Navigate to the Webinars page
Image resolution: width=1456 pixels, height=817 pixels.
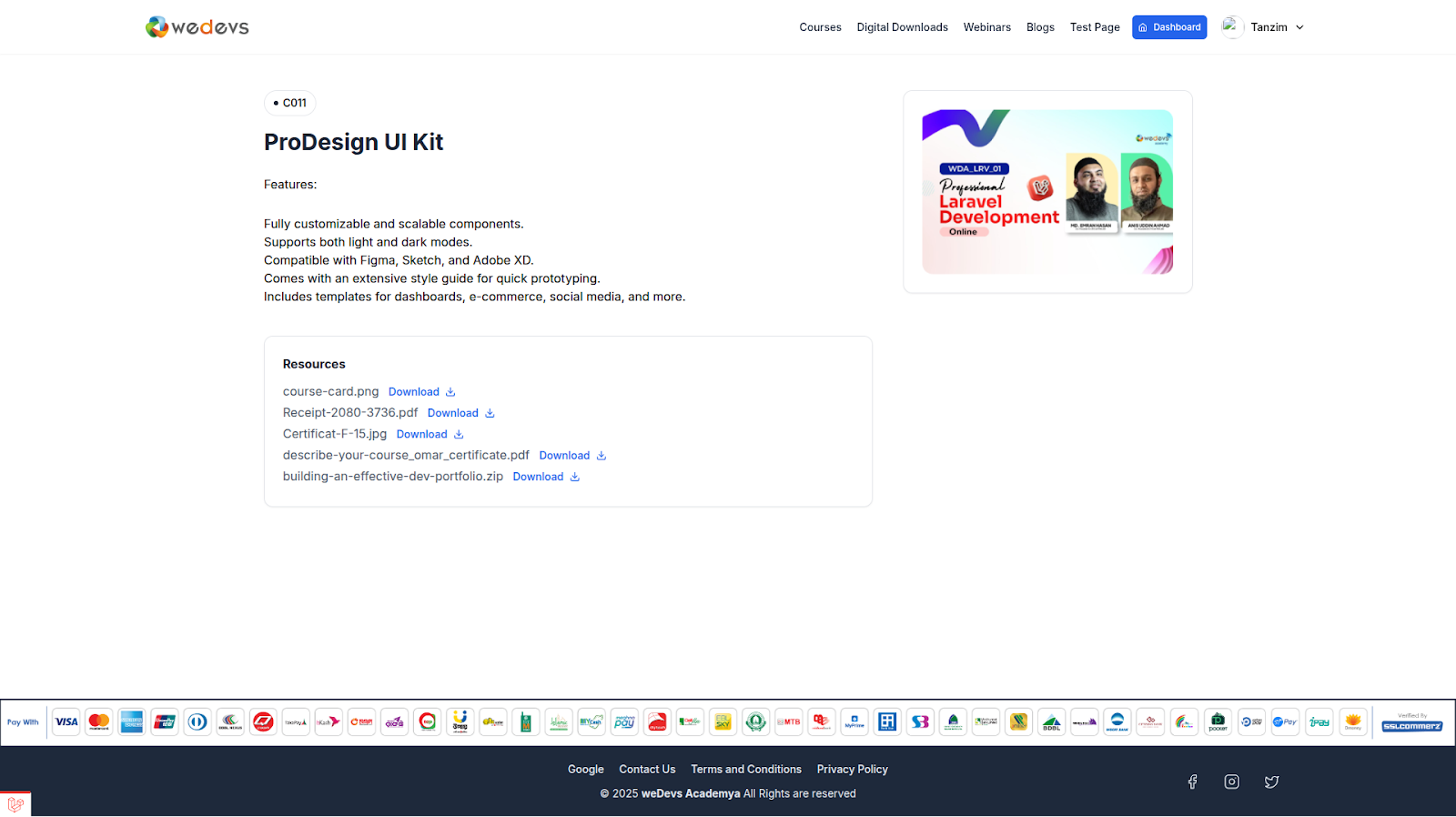pyautogui.click(x=986, y=27)
